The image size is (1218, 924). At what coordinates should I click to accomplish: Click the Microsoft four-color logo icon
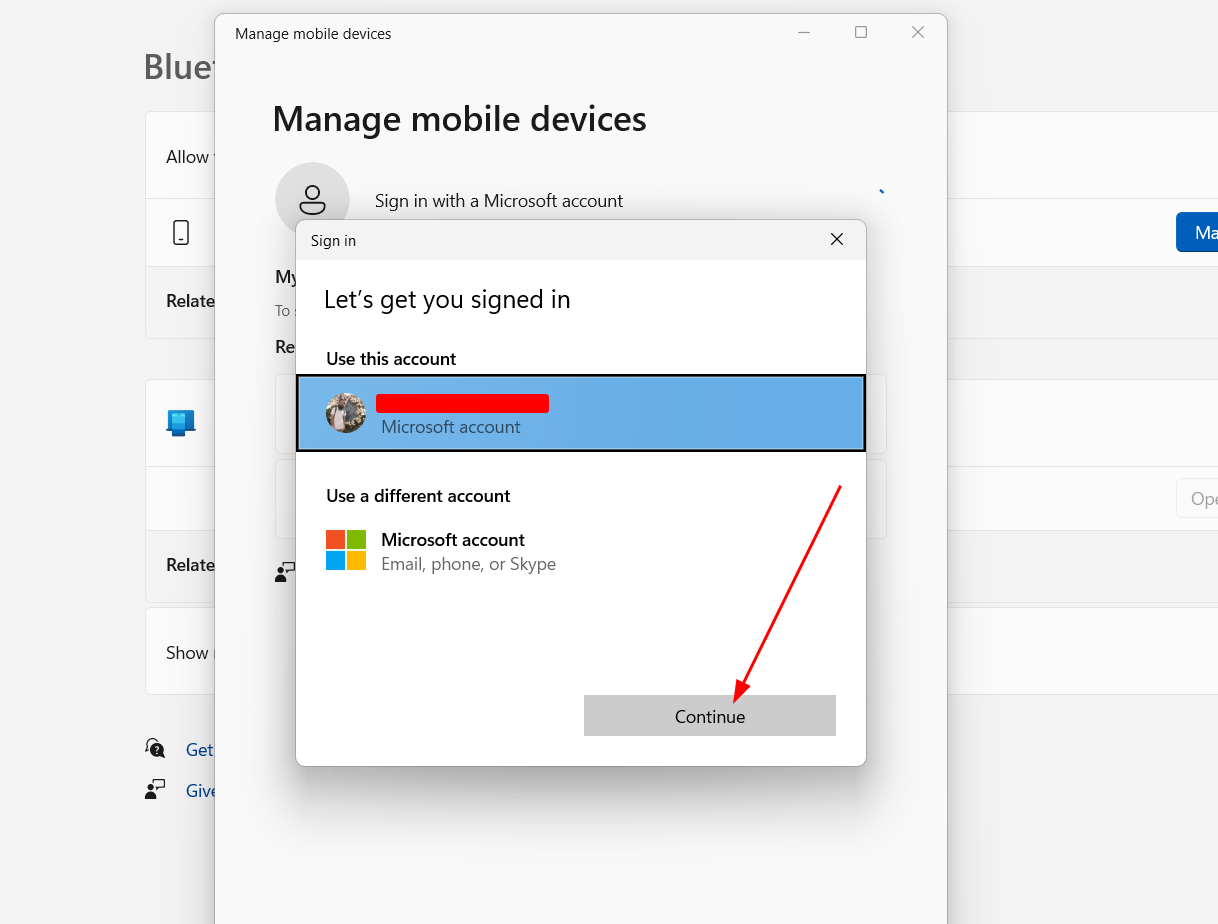pyautogui.click(x=346, y=550)
